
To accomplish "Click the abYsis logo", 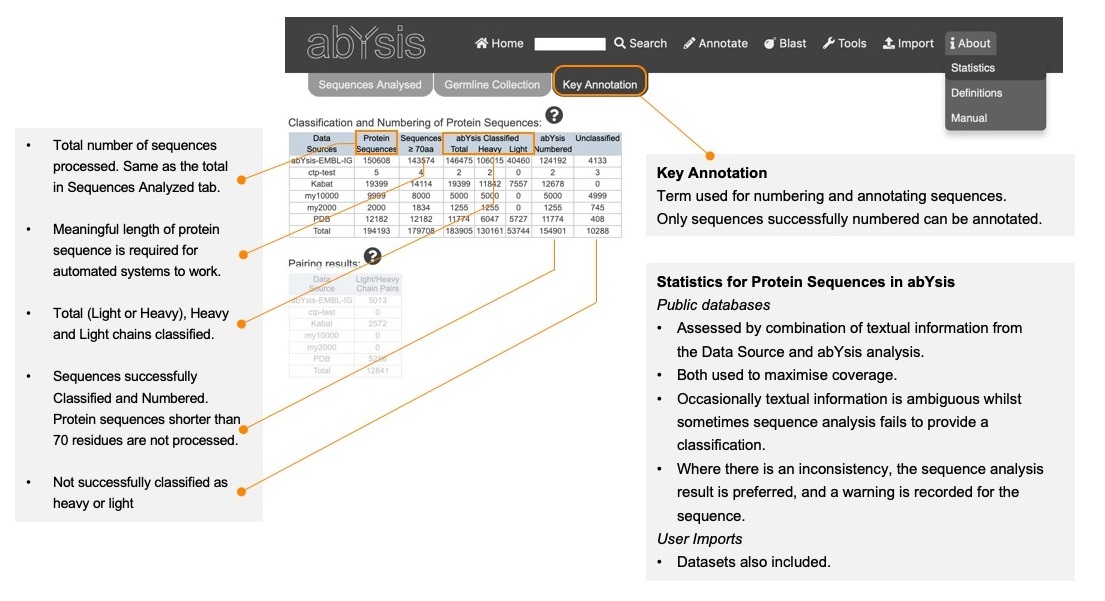I will (x=366, y=43).
